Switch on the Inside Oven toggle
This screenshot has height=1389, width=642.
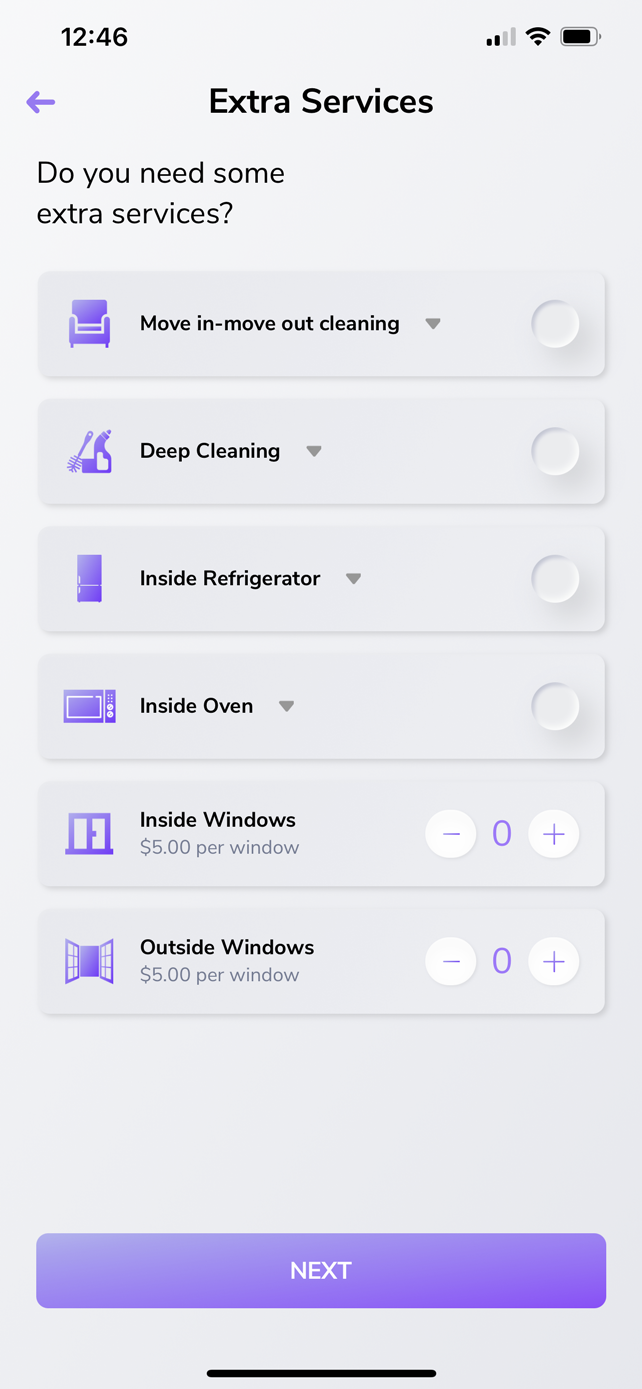(x=555, y=706)
